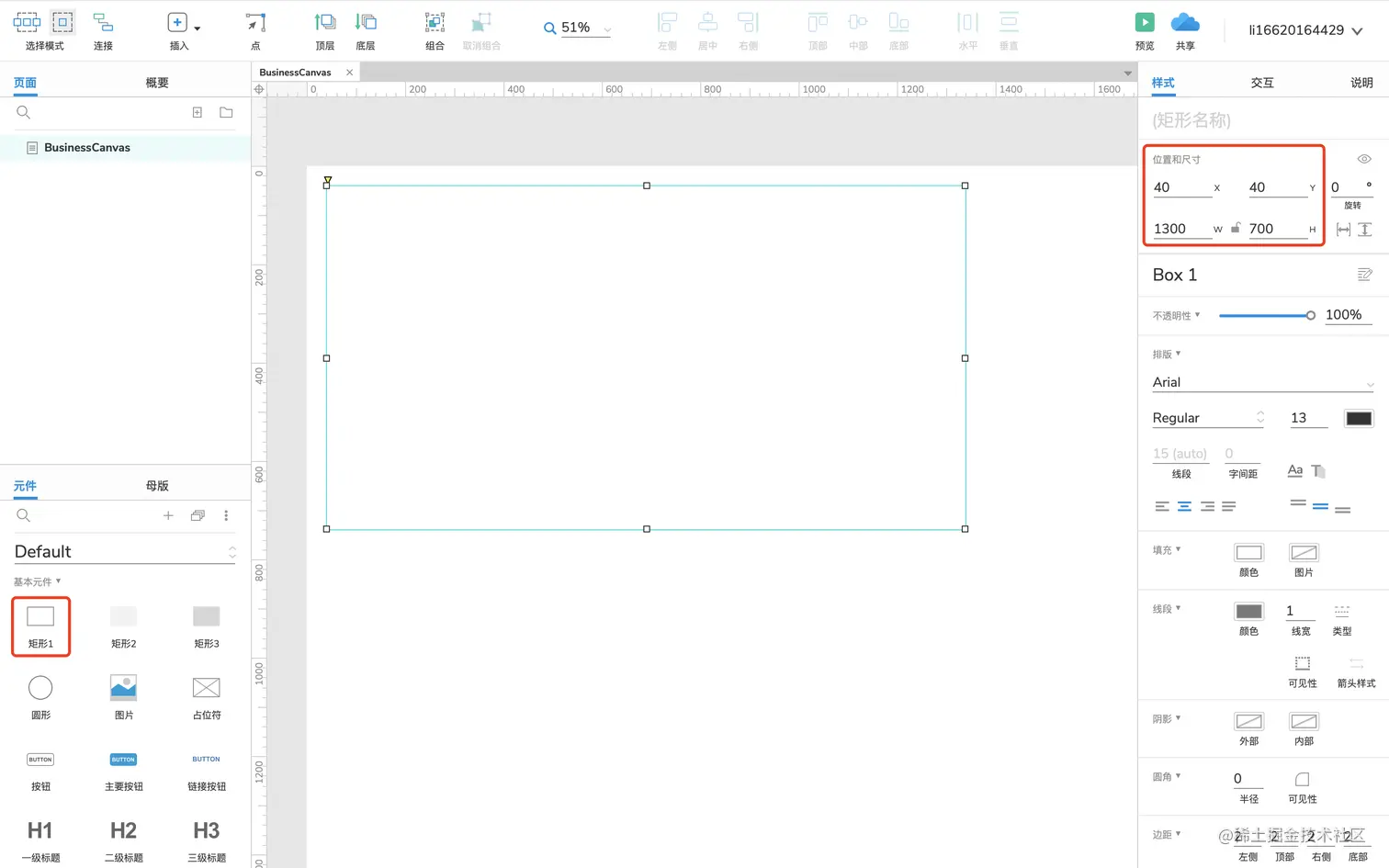Toggle the aspect ratio lock
The width and height of the screenshot is (1389, 868).
point(1236,228)
